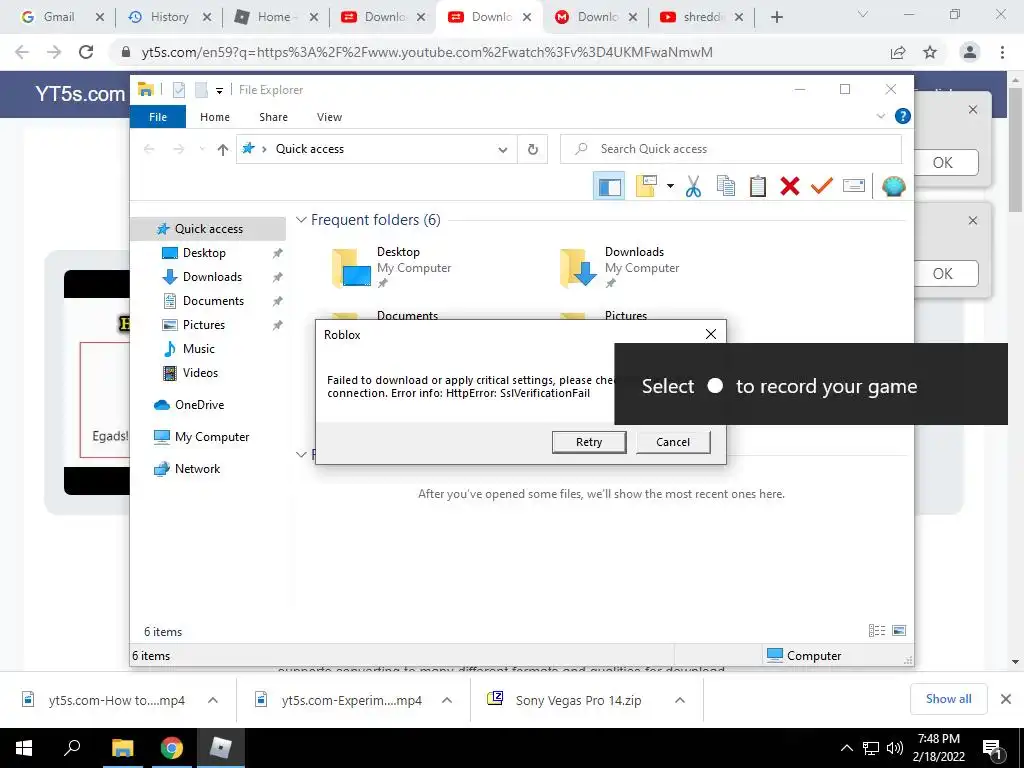Open options for yt5s.com-How to mp4 download
The image size is (1024, 768).
(213, 700)
